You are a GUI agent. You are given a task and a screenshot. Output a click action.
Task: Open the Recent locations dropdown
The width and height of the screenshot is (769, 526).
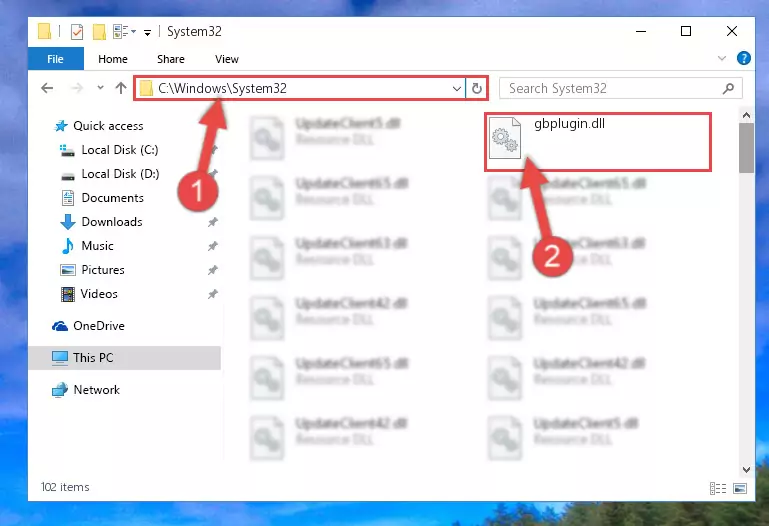click(x=100, y=88)
